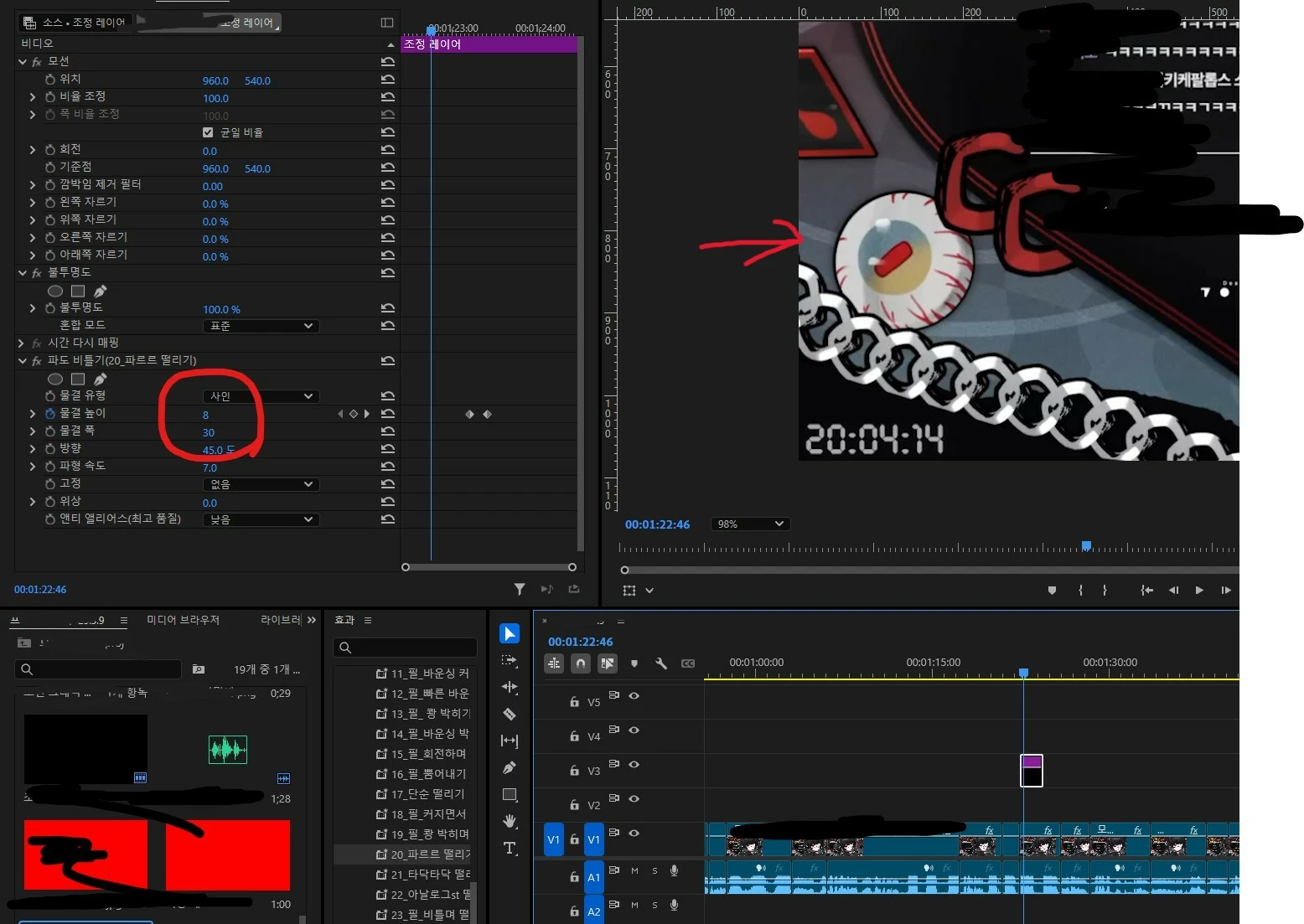This screenshot has width=1304, height=924.
Task: Select preset 17_단순 떨리기
Action: tap(420, 794)
